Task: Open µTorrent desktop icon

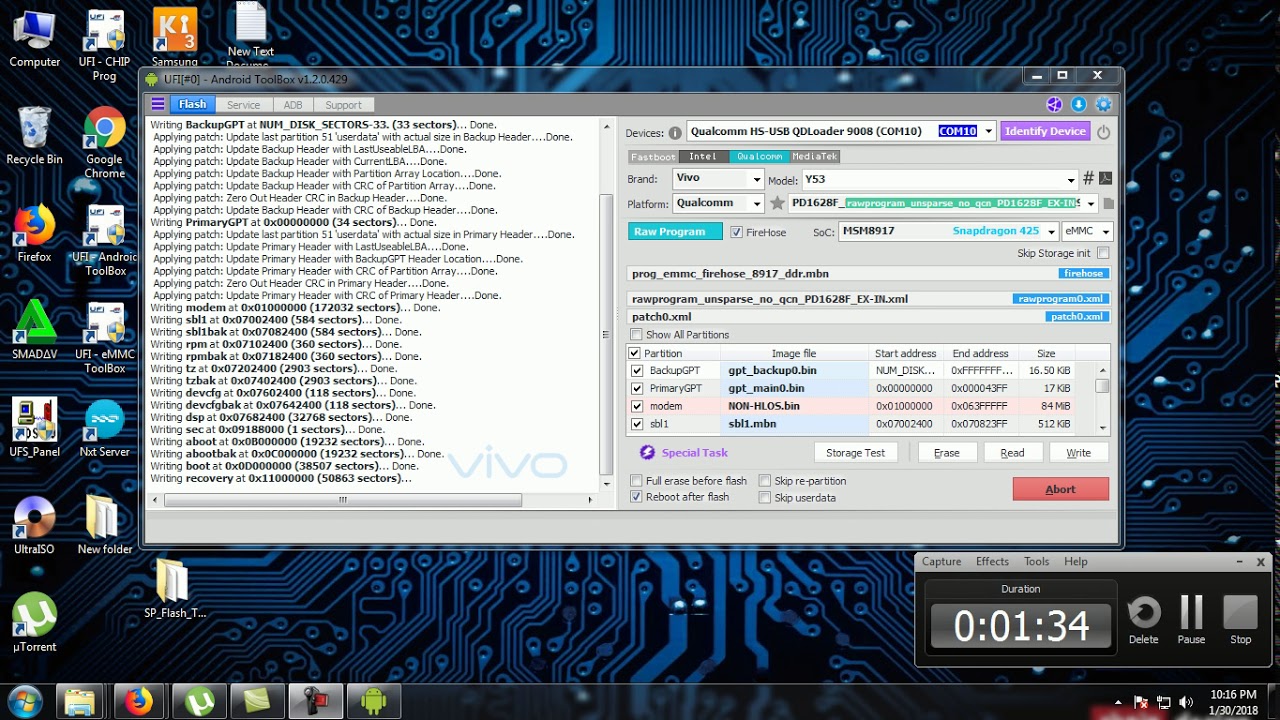Action: [x=34, y=622]
